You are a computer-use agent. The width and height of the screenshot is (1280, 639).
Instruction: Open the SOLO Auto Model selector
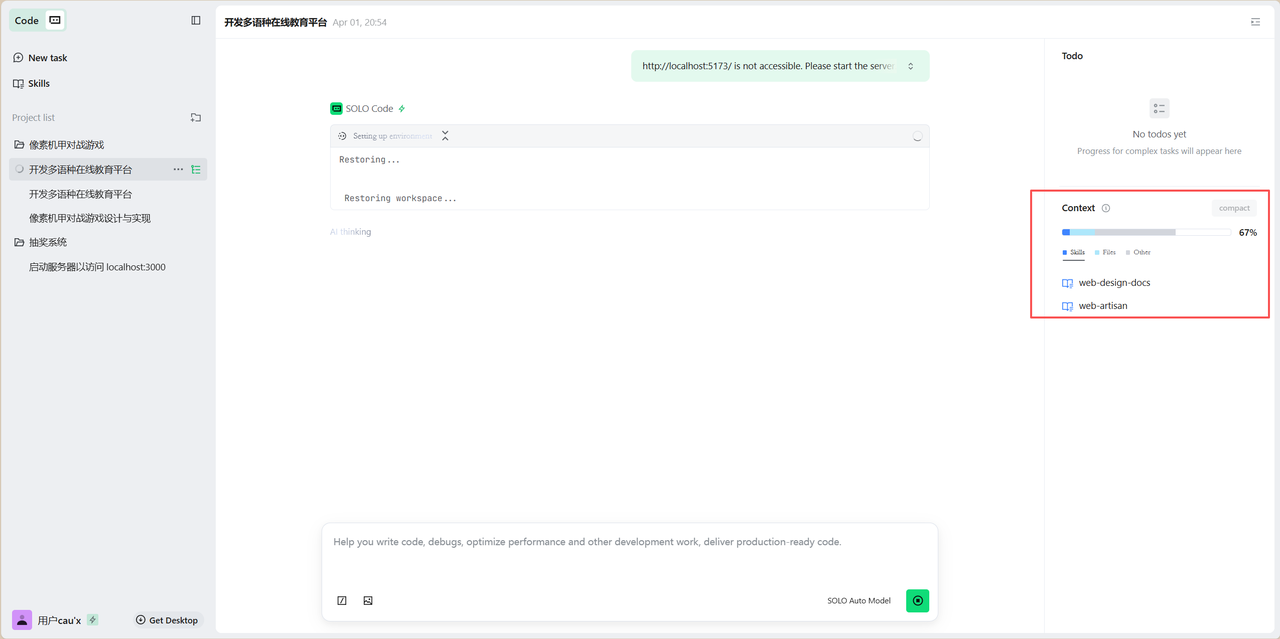(858, 601)
